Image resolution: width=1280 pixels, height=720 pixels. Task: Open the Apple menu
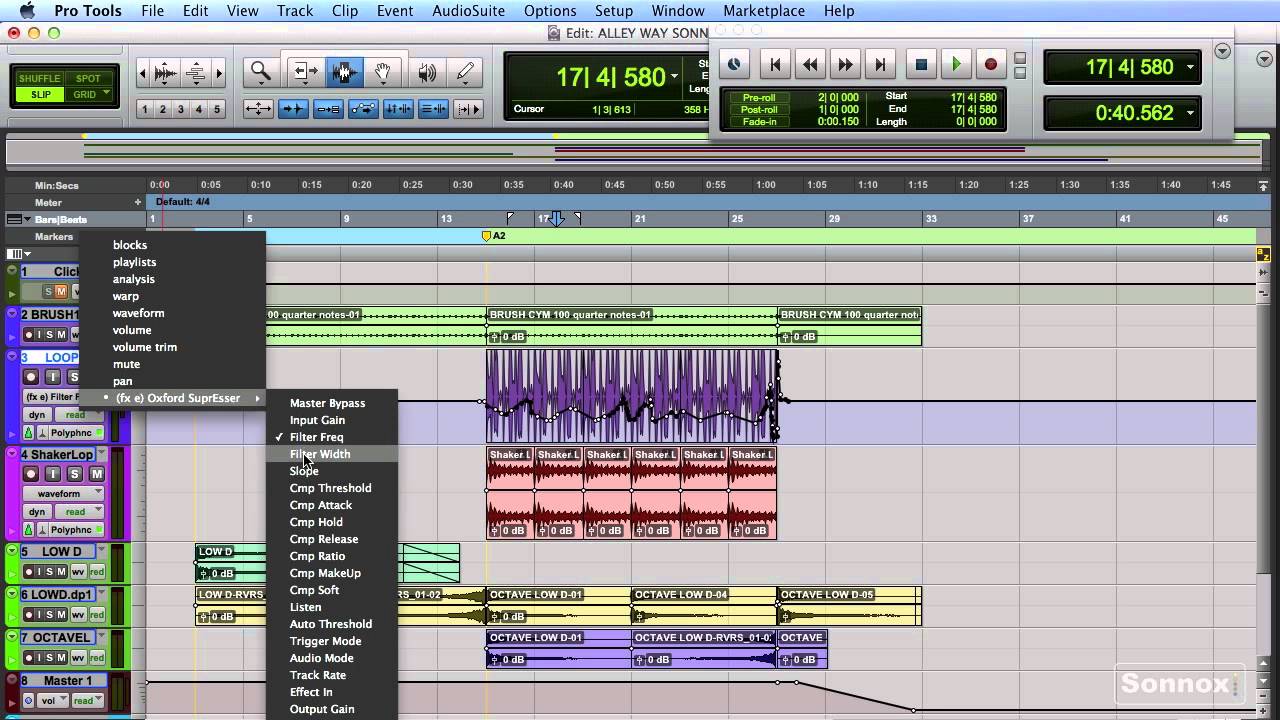(x=27, y=11)
